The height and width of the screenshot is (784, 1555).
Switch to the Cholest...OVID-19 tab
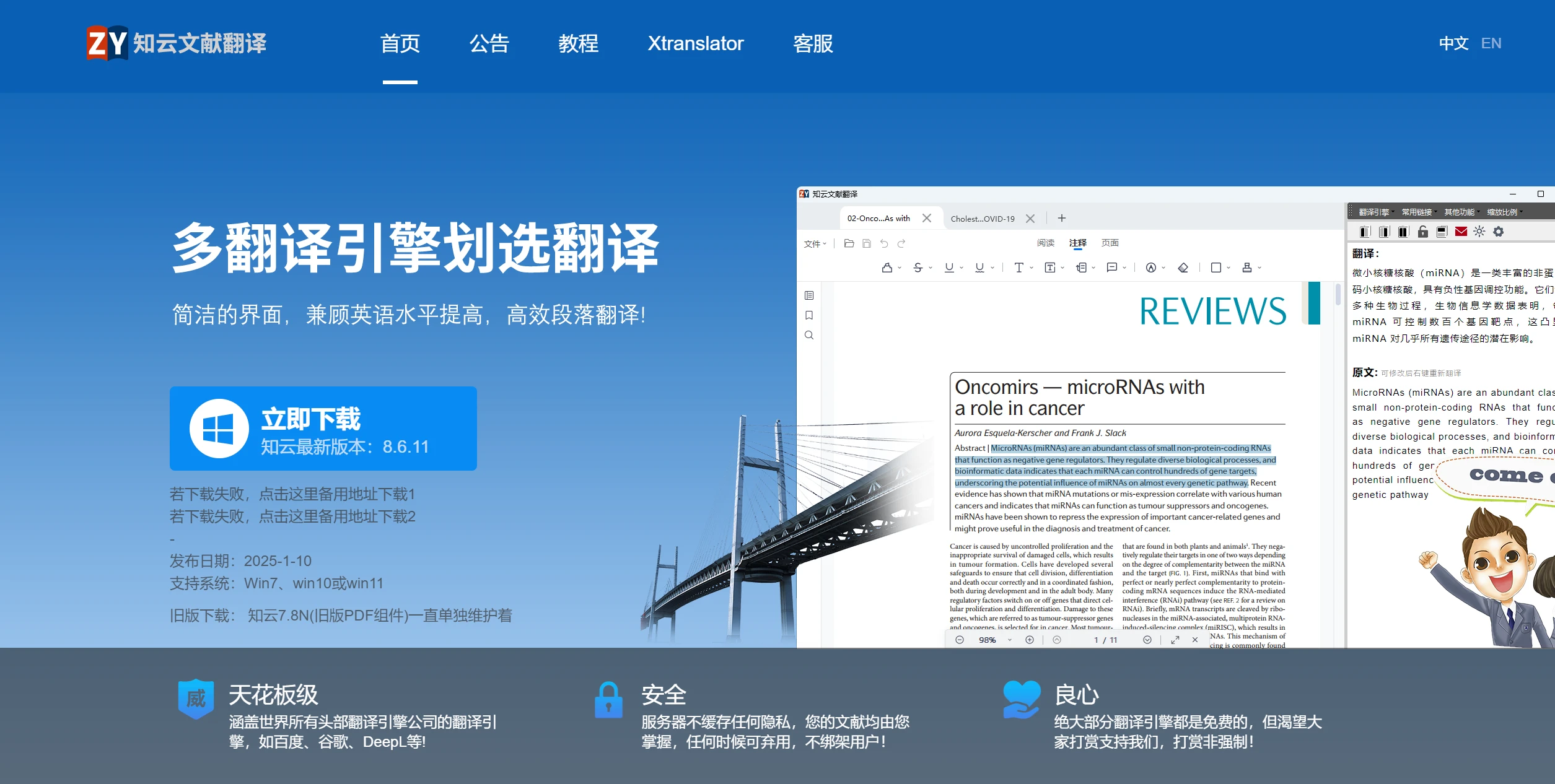(982, 218)
